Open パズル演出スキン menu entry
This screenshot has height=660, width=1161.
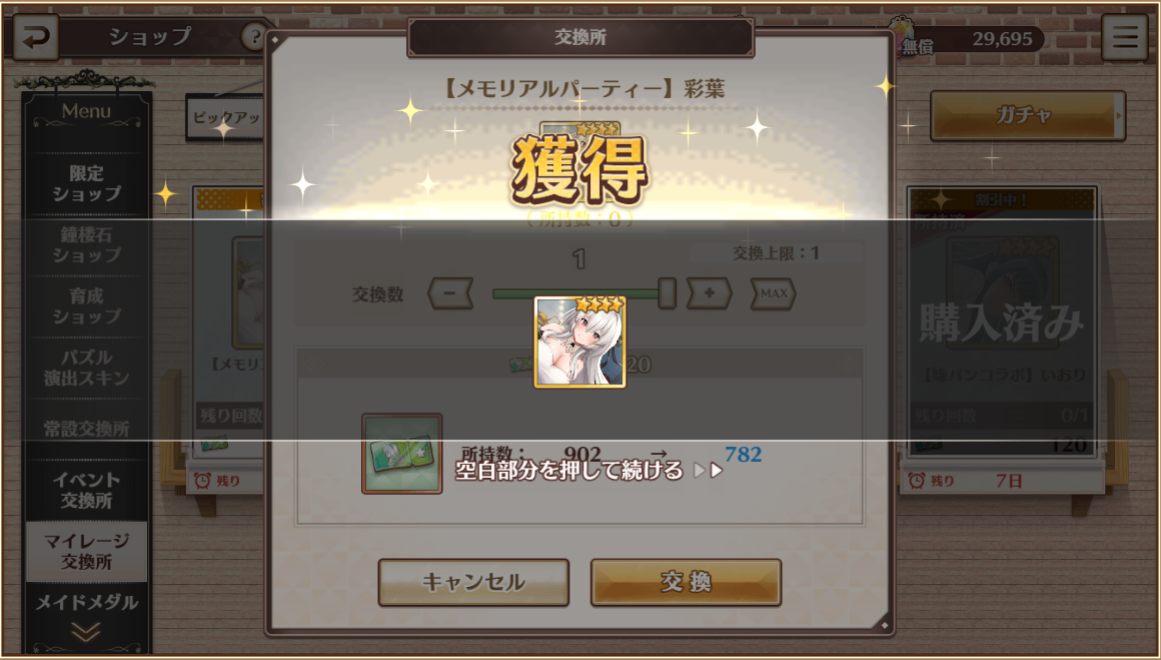[x=86, y=368]
